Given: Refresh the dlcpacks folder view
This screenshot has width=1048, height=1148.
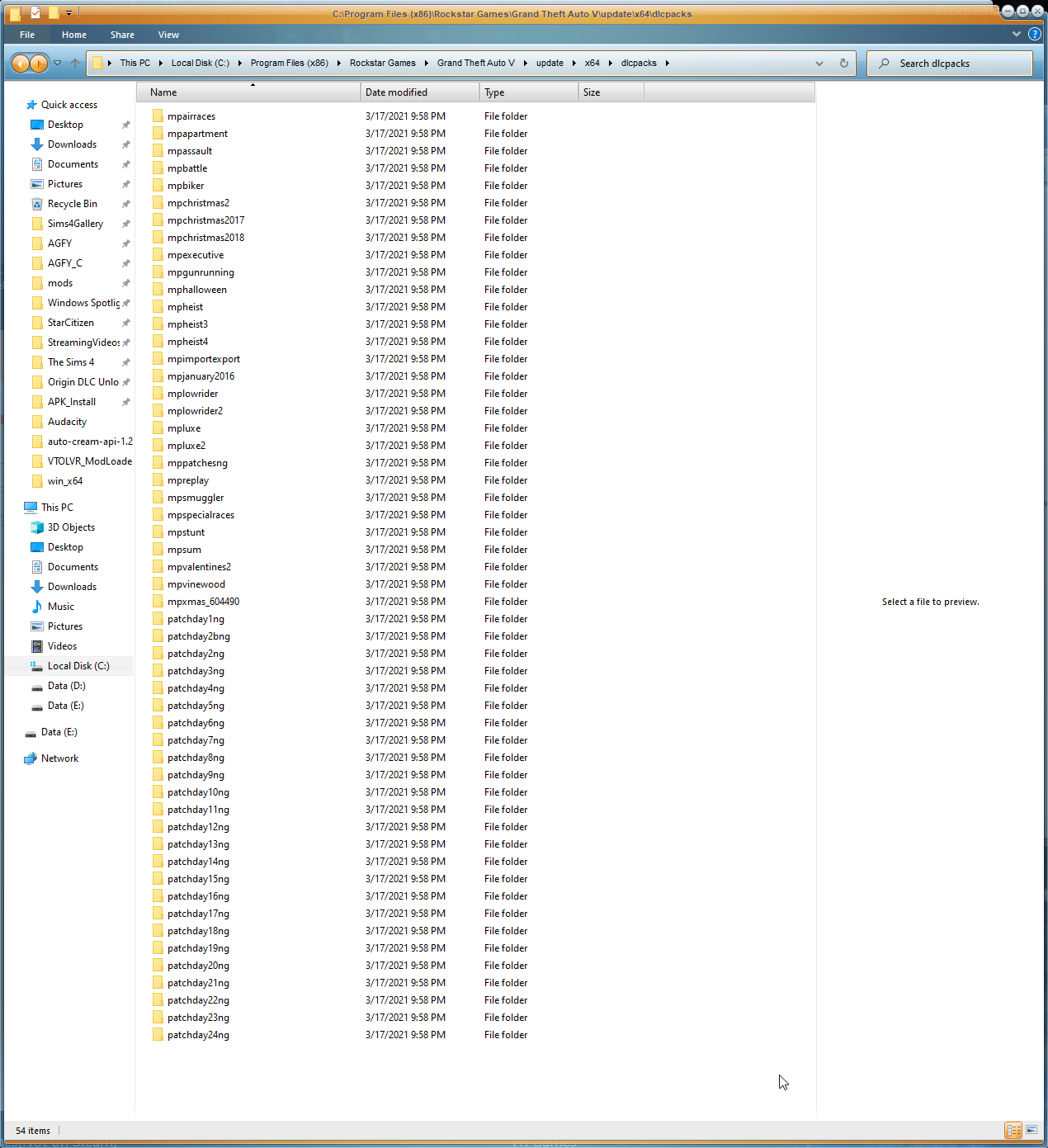Looking at the screenshot, I should (843, 64).
